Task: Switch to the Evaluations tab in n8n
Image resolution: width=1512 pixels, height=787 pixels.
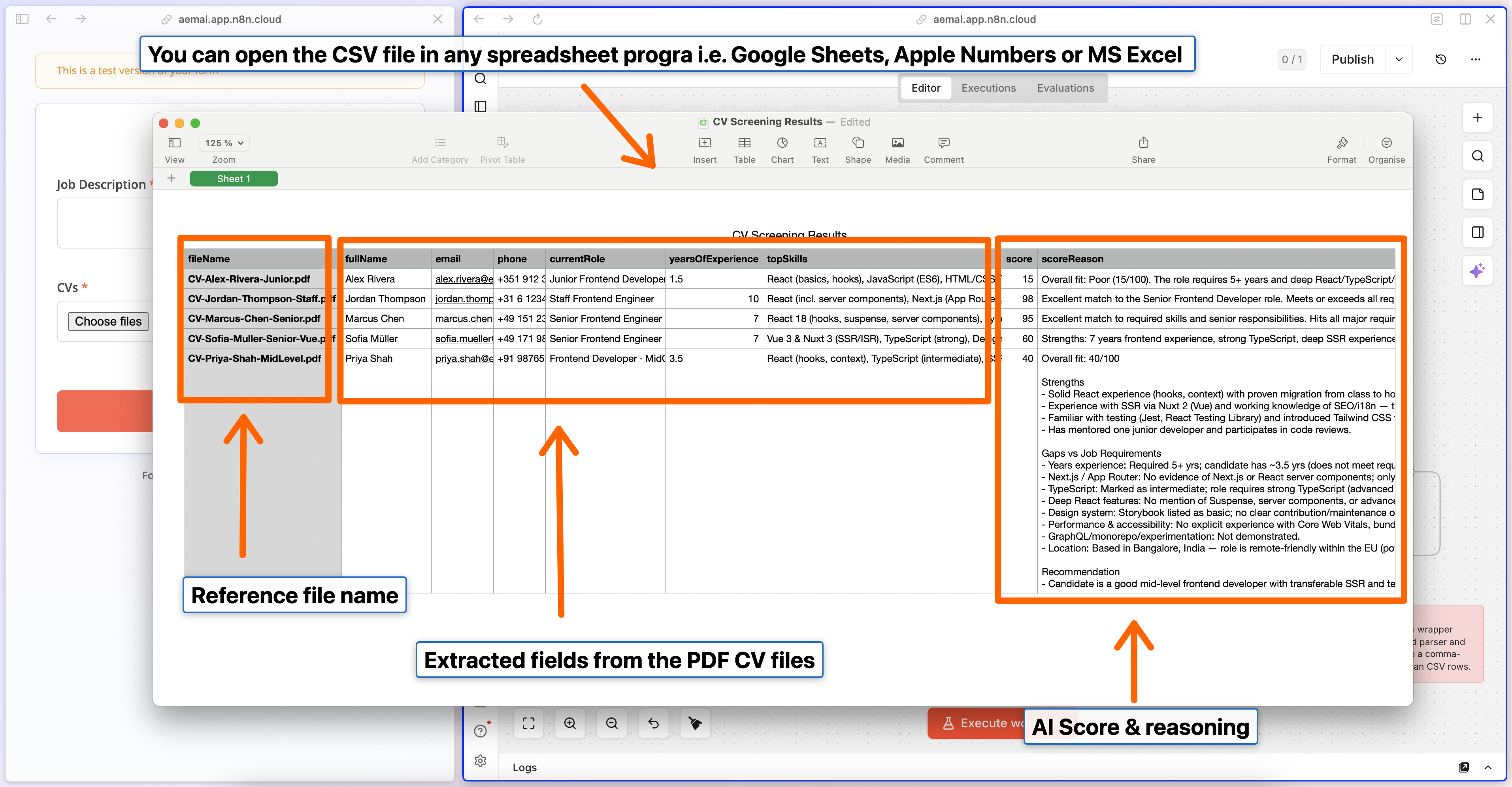Action: [1065, 88]
